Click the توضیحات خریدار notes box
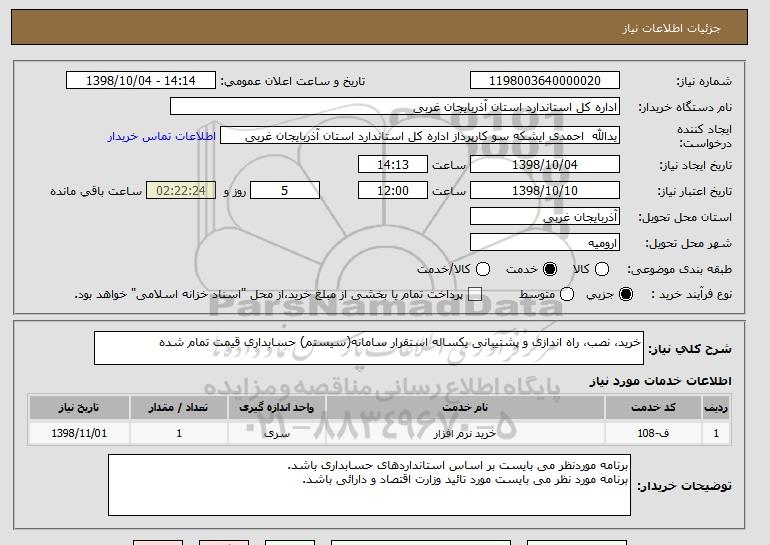This screenshot has height=545, width=770. pyautogui.click(x=369, y=485)
